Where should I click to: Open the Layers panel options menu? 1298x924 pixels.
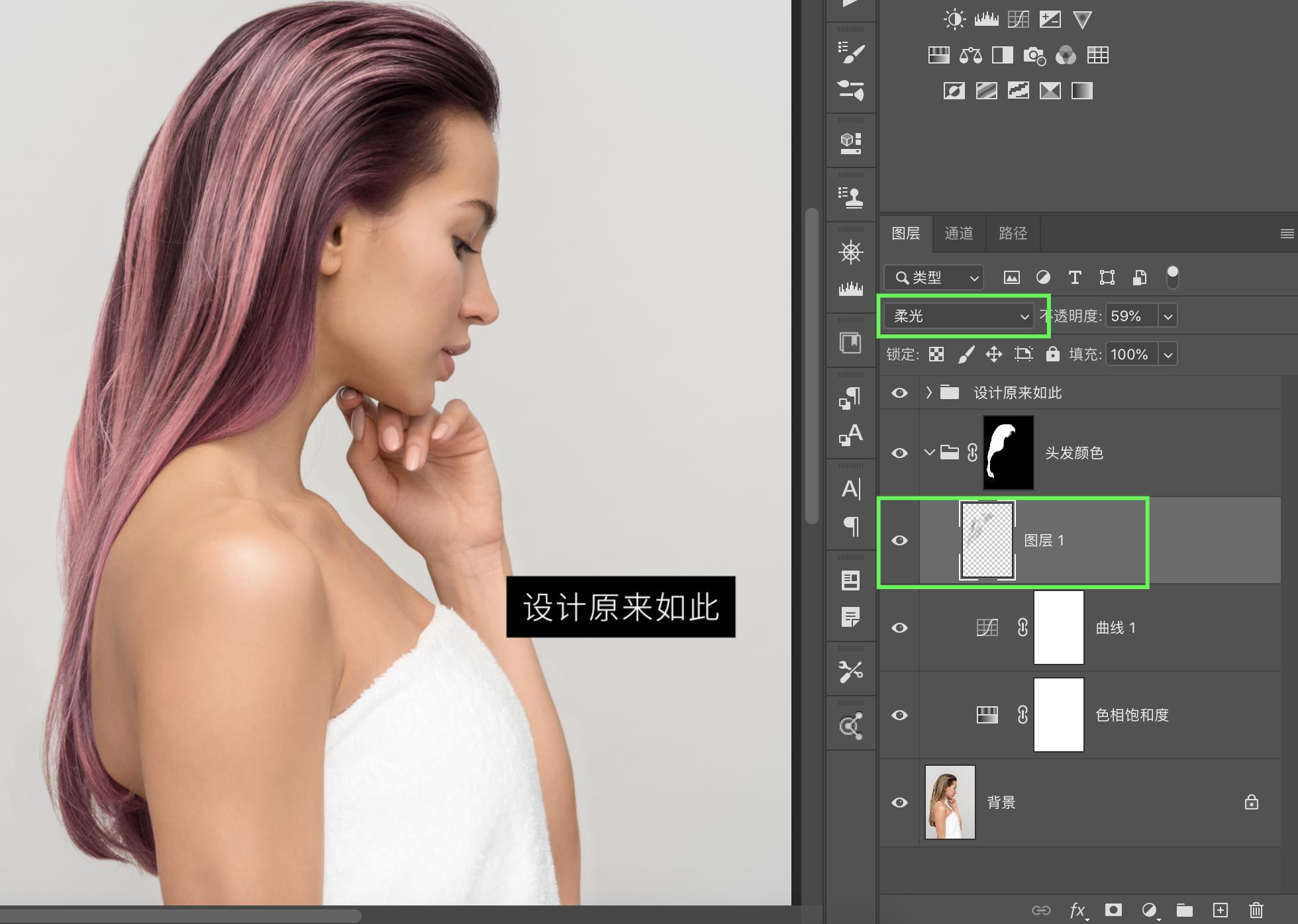[1287, 233]
